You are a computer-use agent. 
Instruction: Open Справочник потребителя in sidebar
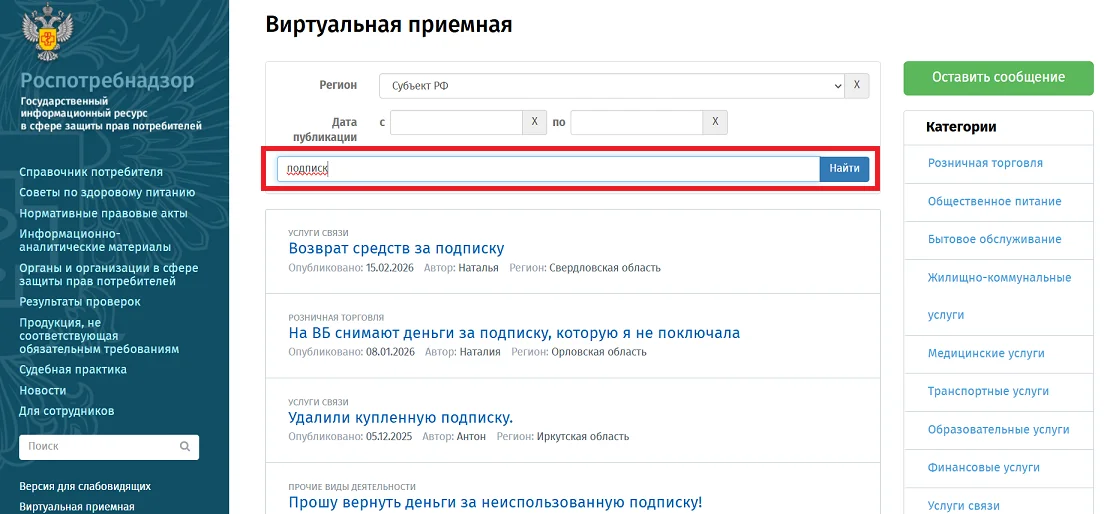[91, 172]
